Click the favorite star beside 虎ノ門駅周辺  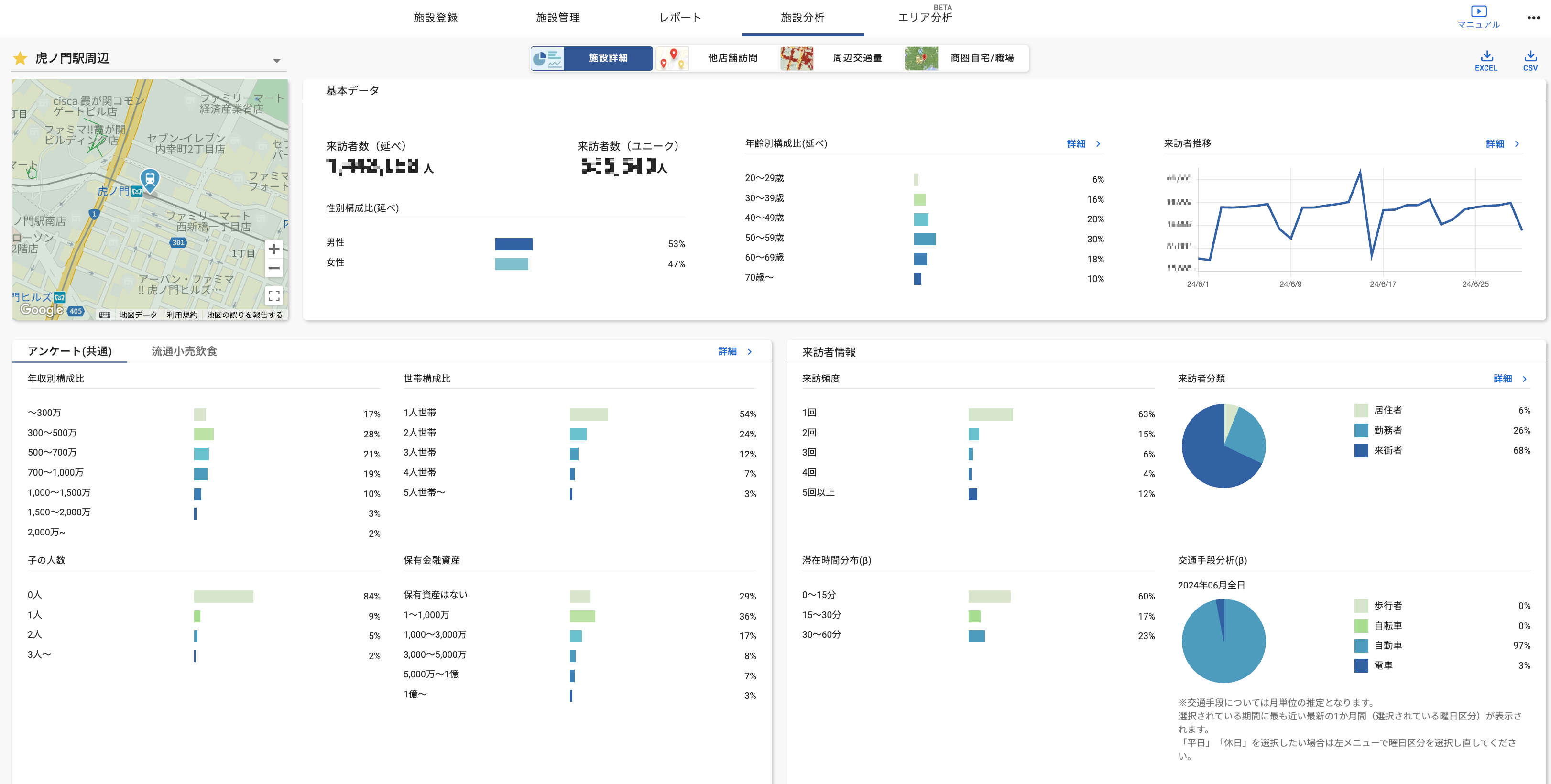pos(21,58)
